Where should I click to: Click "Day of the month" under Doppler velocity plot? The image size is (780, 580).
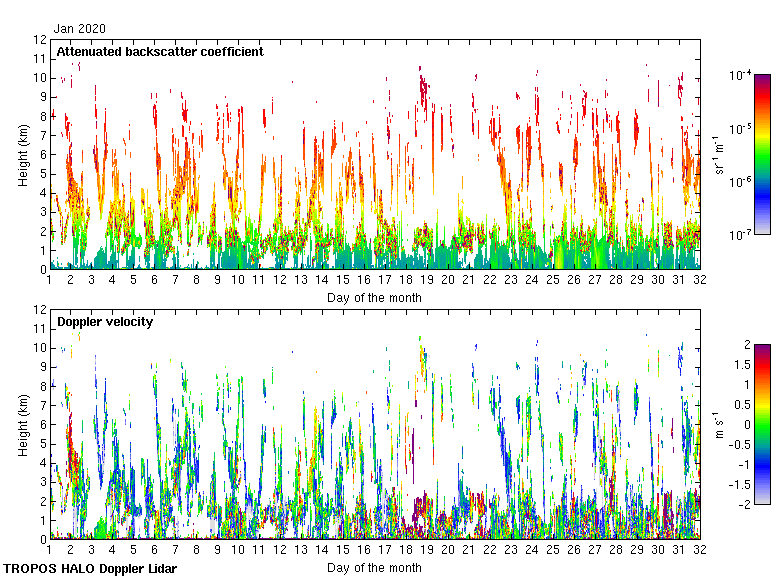374,568
